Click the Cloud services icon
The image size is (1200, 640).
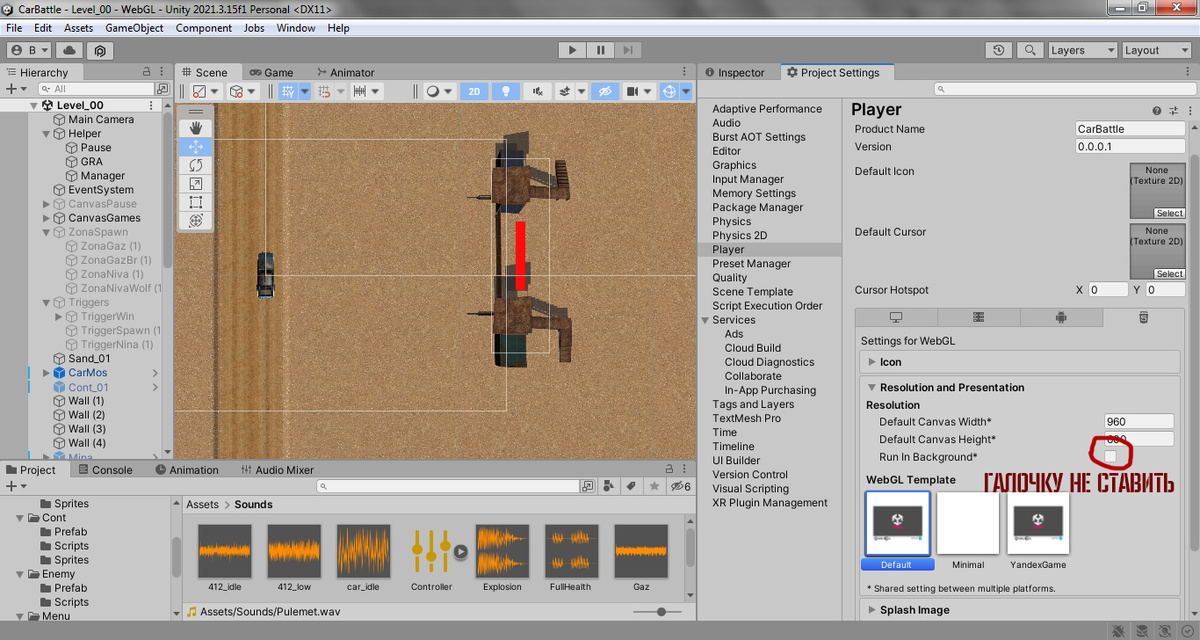[x=69, y=50]
